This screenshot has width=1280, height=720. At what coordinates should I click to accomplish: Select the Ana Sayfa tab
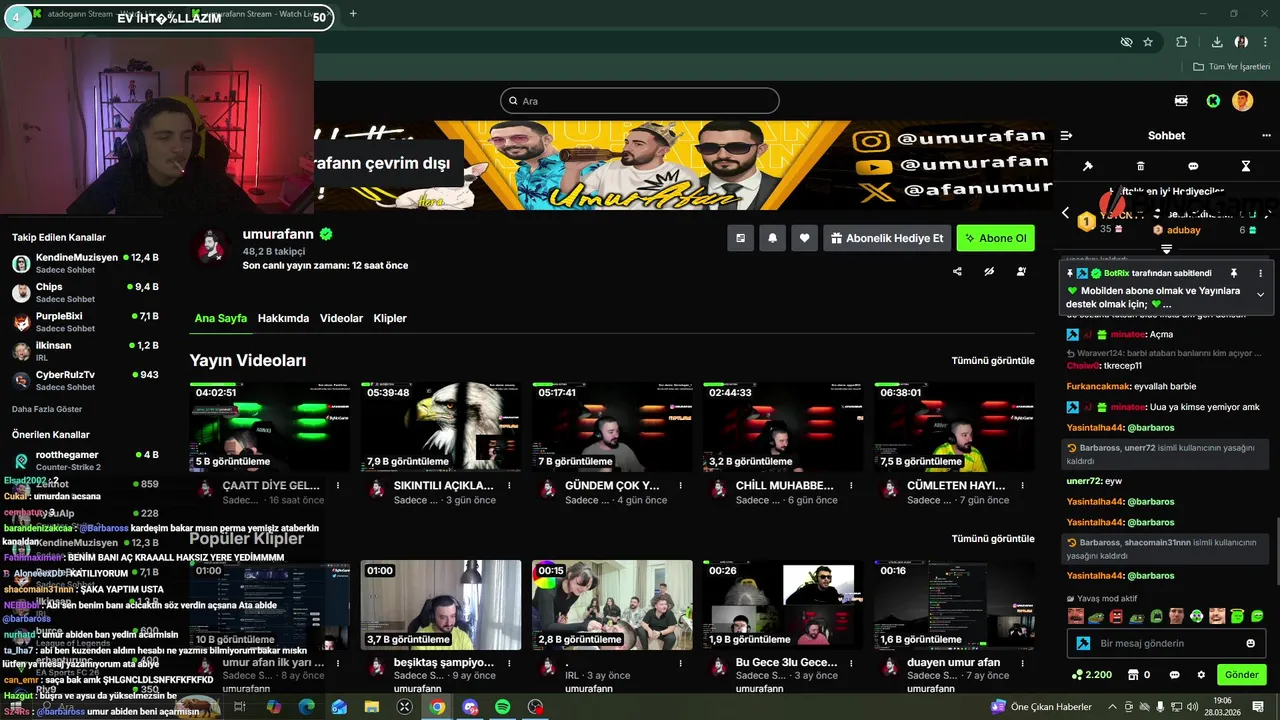220,318
